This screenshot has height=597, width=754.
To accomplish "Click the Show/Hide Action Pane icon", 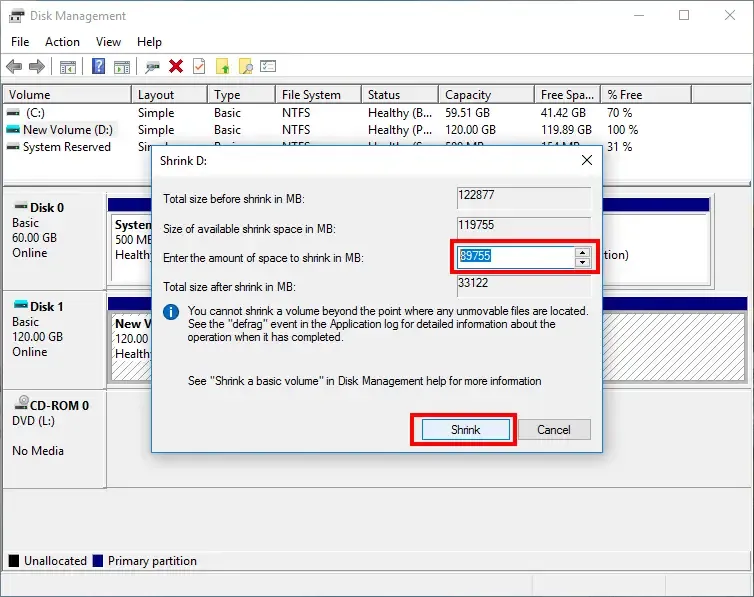I will pyautogui.click(x=122, y=67).
